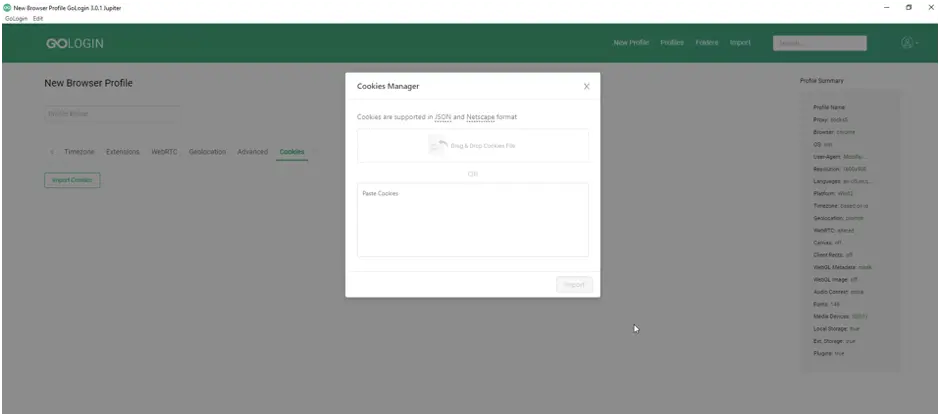This screenshot has width=940, height=416.
Task: Click the WebGL Image row in summary
Action: [x=835, y=279]
